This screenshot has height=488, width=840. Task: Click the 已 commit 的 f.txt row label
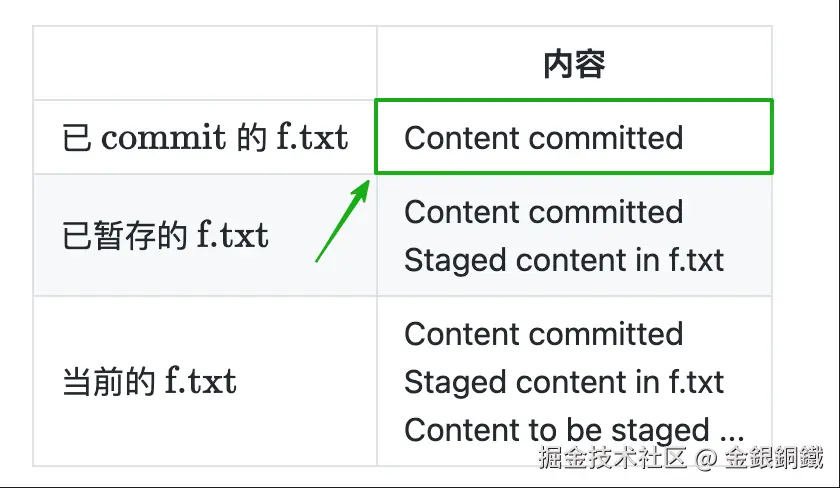click(205, 137)
